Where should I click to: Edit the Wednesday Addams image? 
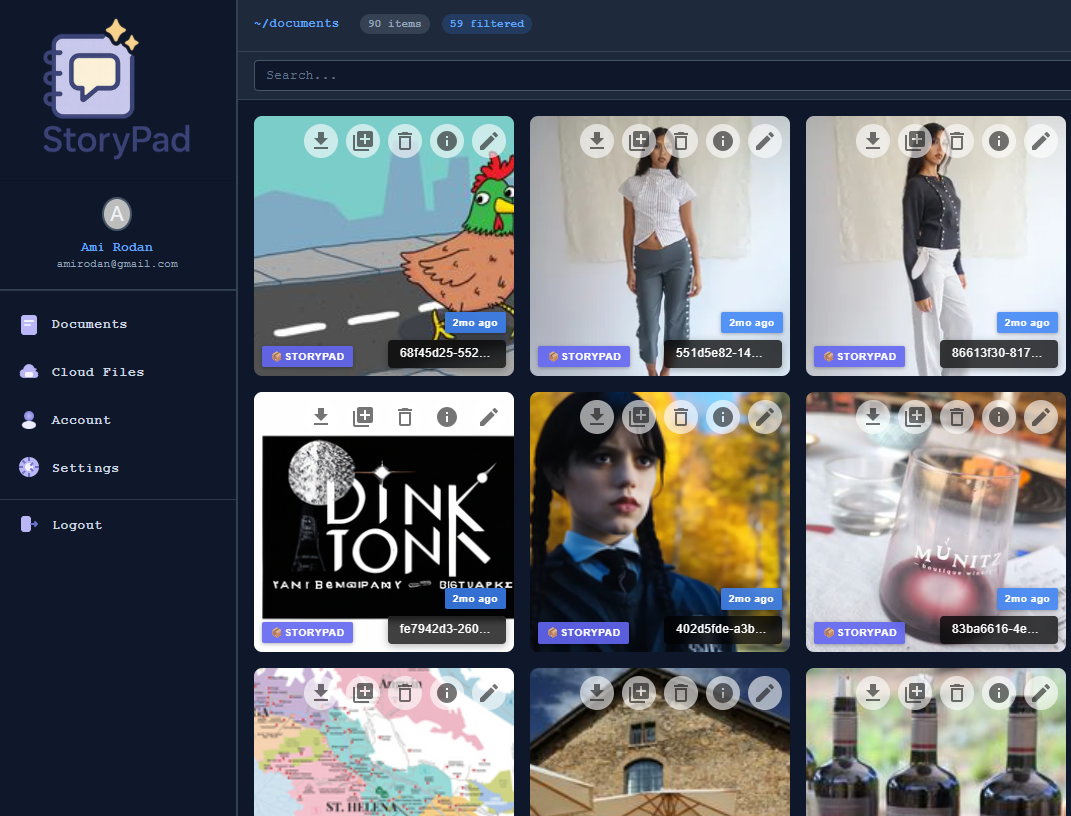tap(765, 417)
